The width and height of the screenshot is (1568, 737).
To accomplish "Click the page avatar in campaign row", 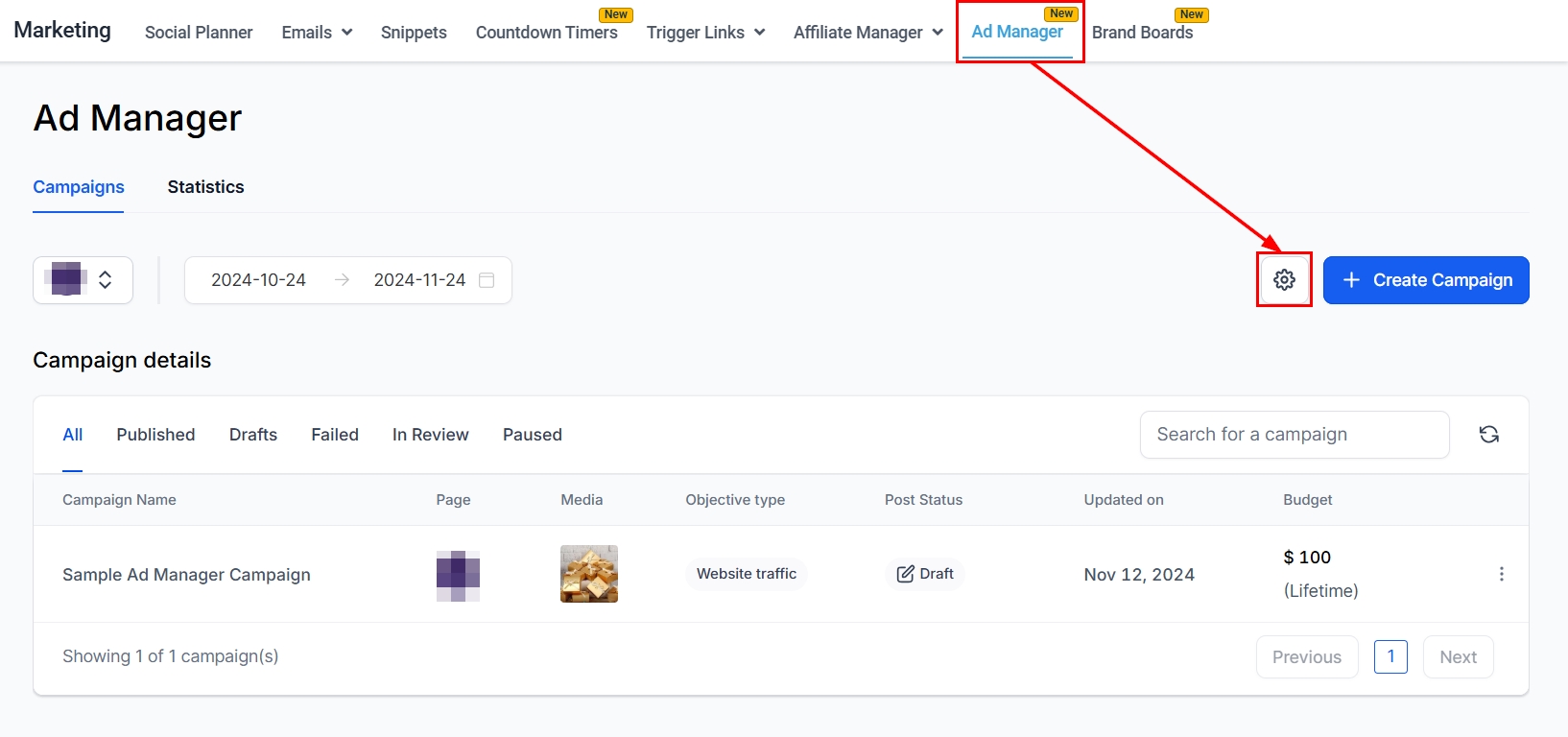I will pyautogui.click(x=458, y=575).
